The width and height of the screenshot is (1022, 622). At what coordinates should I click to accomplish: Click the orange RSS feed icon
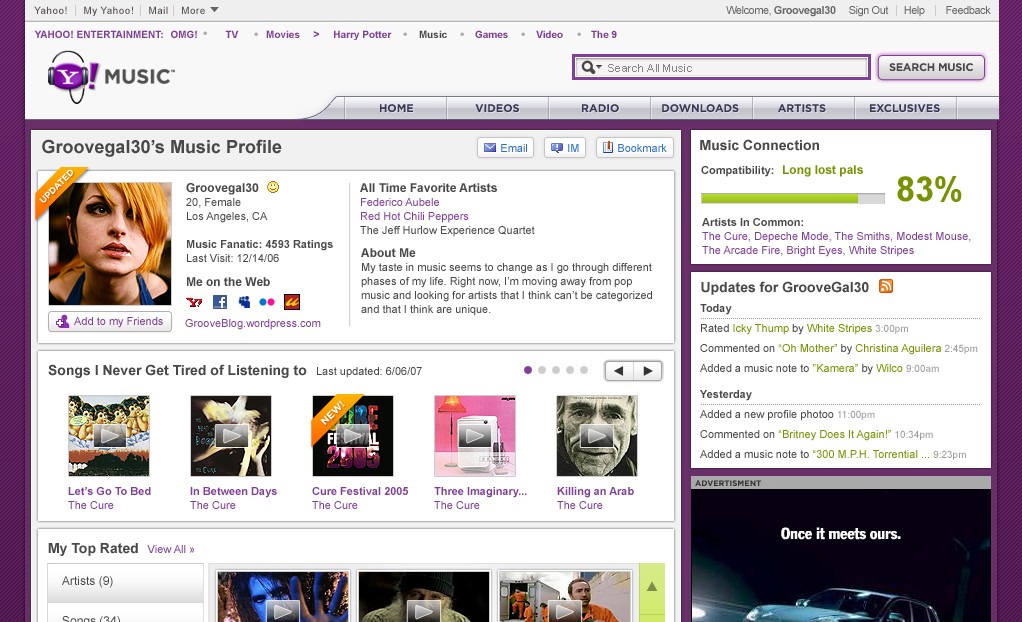[x=885, y=287]
